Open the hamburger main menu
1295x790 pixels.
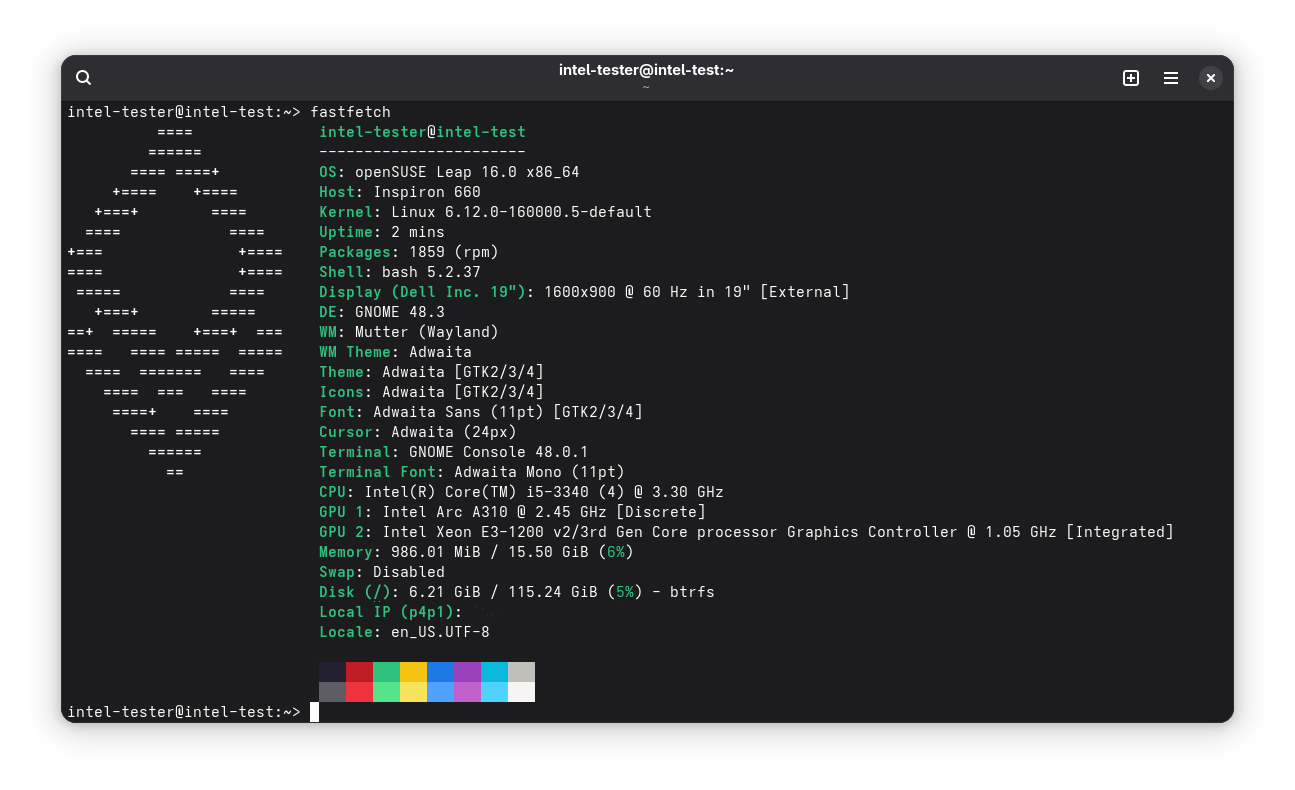1171,78
